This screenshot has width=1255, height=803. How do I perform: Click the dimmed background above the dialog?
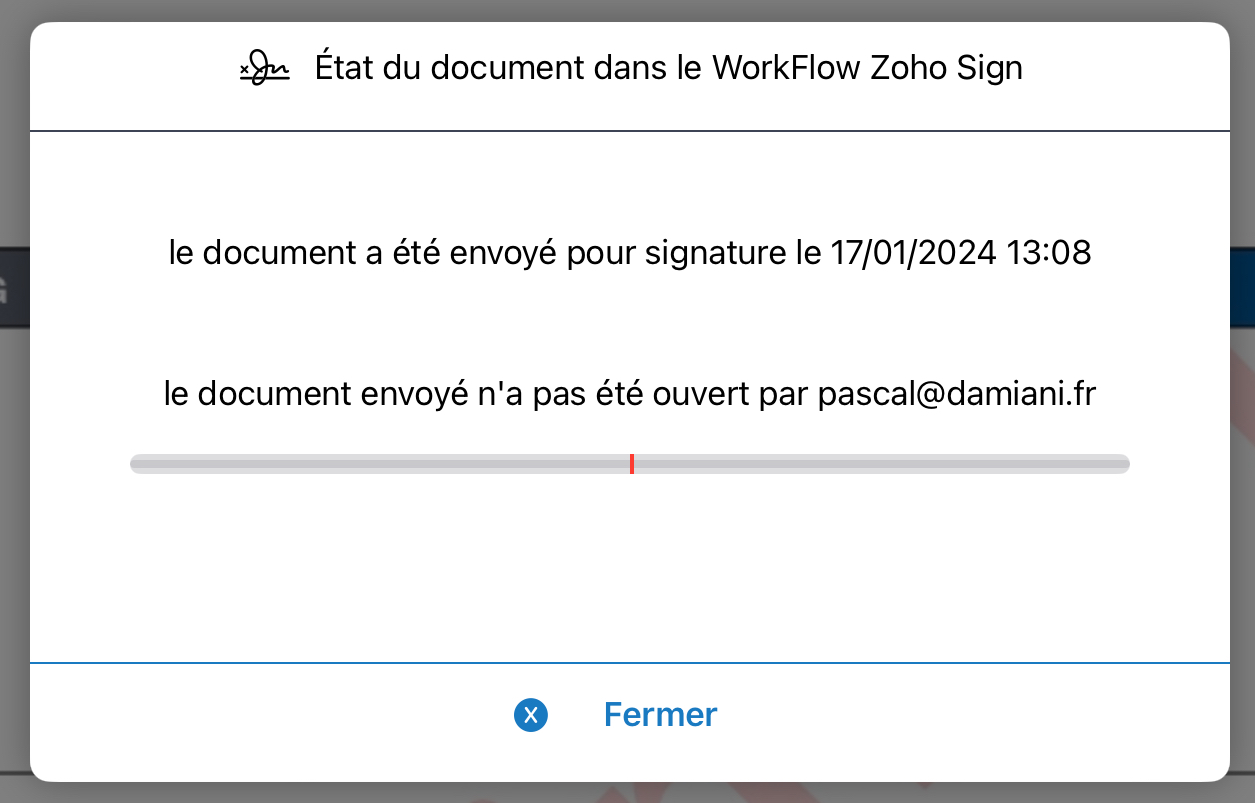click(x=627, y=10)
